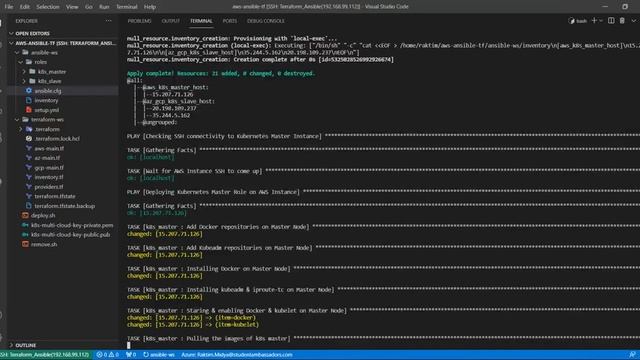Open the View menu

[72, 7]
